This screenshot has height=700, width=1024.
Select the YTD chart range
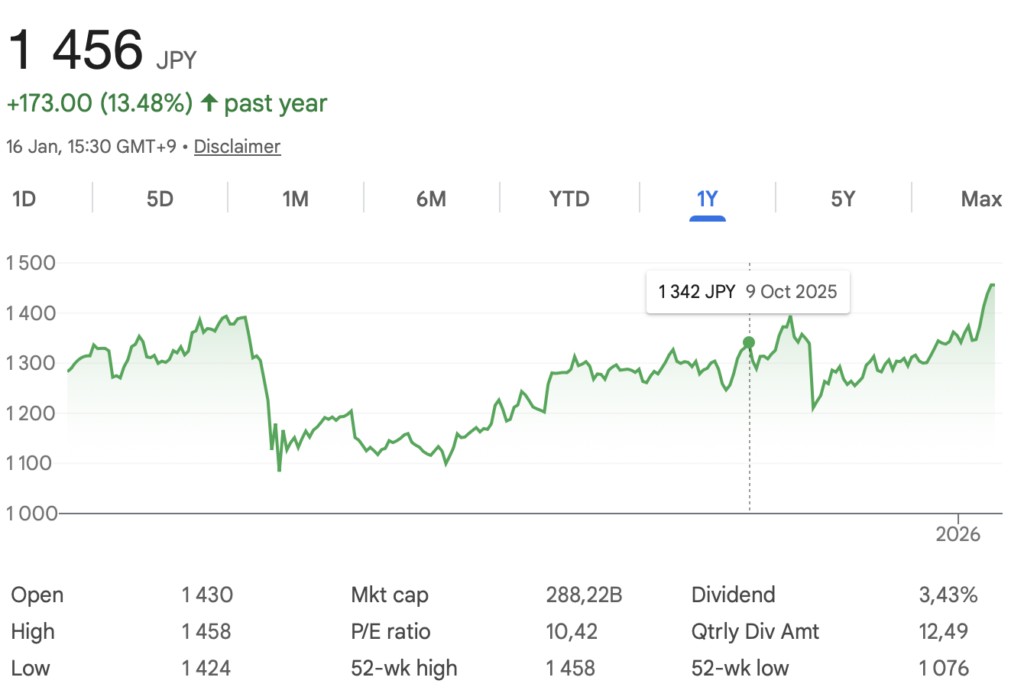click(569, 199)
